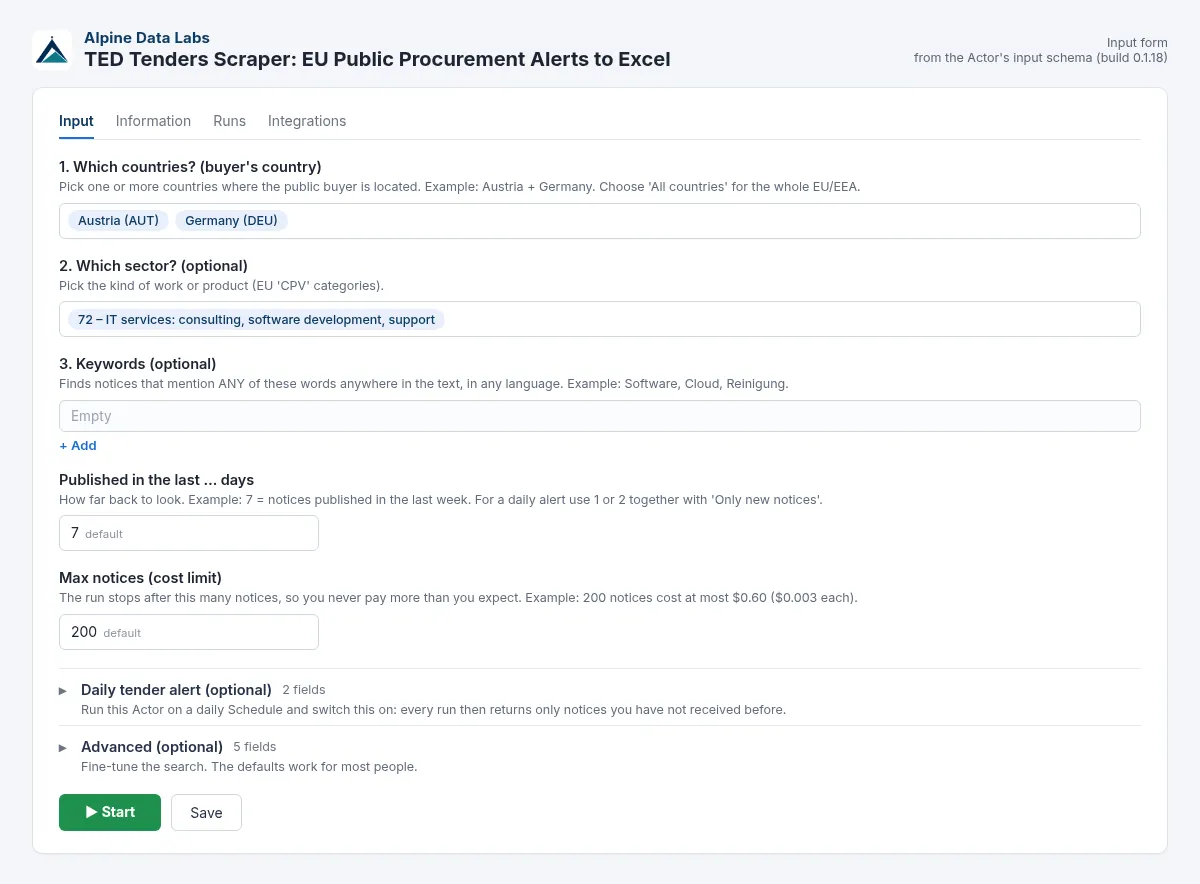This screenshot has width=1200, height=884.
Task: Open the sector selection field
Action: tap(600, 319)
